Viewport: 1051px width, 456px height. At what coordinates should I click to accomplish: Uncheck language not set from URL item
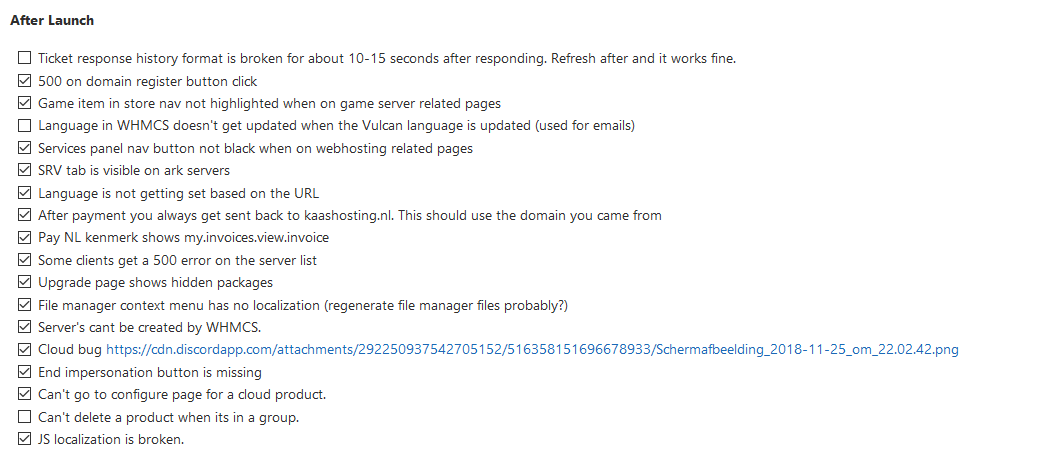25,193
